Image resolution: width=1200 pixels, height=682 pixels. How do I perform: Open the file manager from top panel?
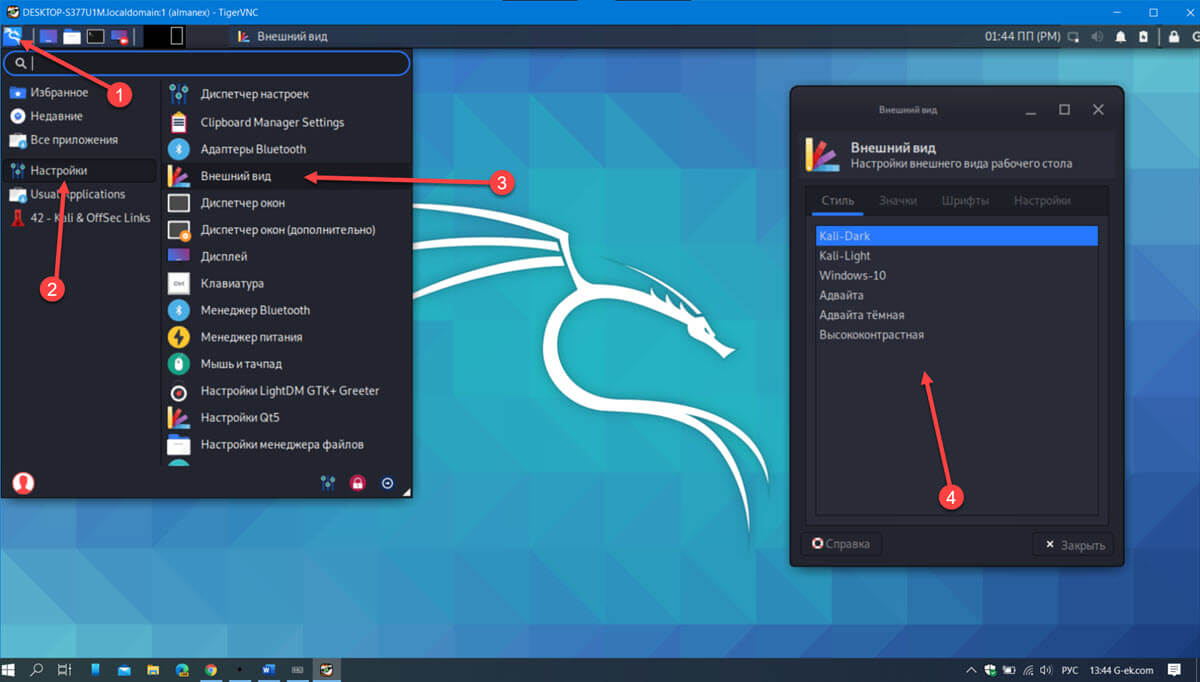[x=71, y=37]
